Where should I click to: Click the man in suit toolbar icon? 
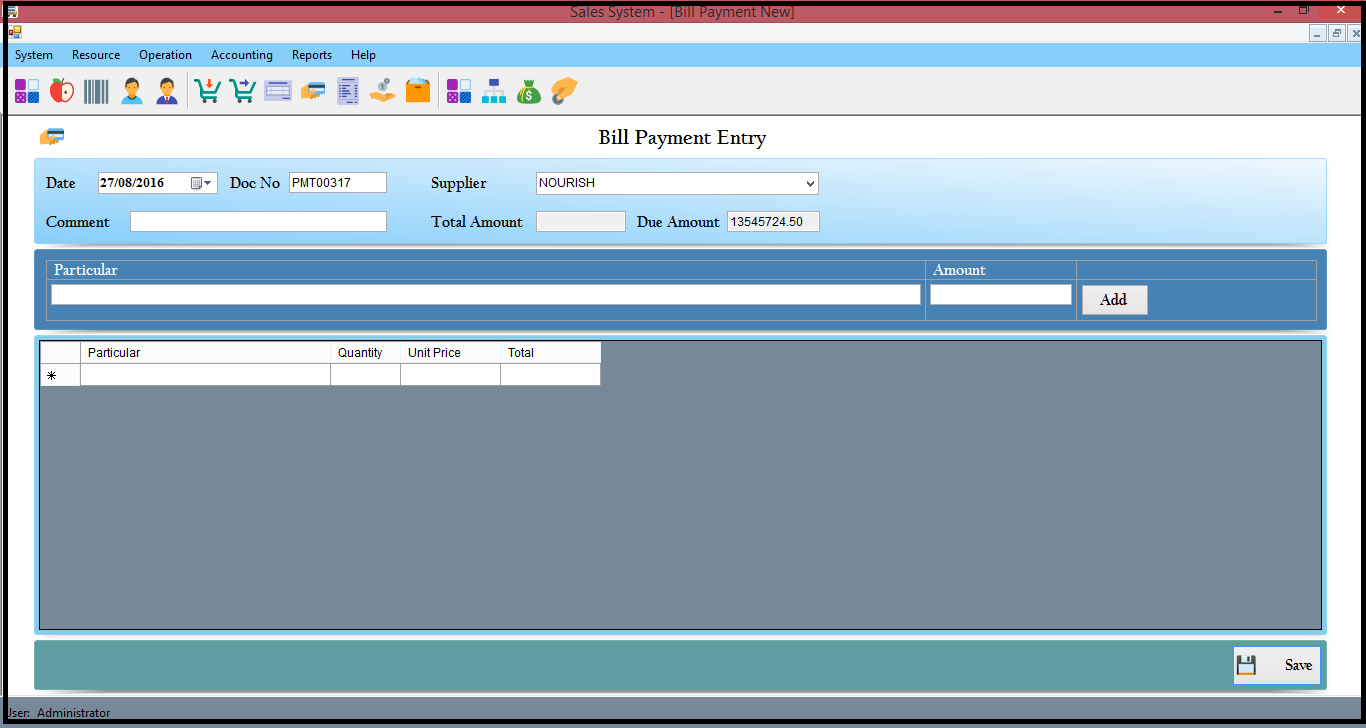(x=166, y=91)
